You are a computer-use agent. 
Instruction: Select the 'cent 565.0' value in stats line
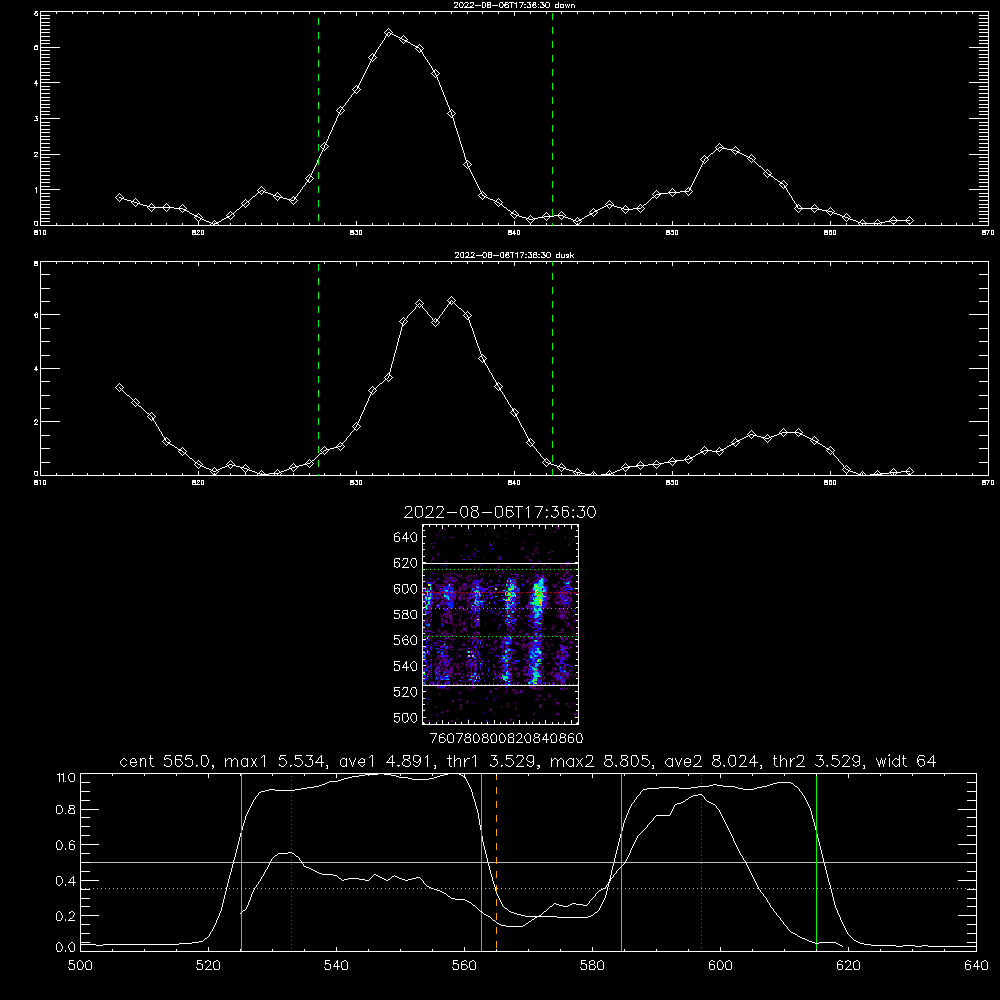165,761
